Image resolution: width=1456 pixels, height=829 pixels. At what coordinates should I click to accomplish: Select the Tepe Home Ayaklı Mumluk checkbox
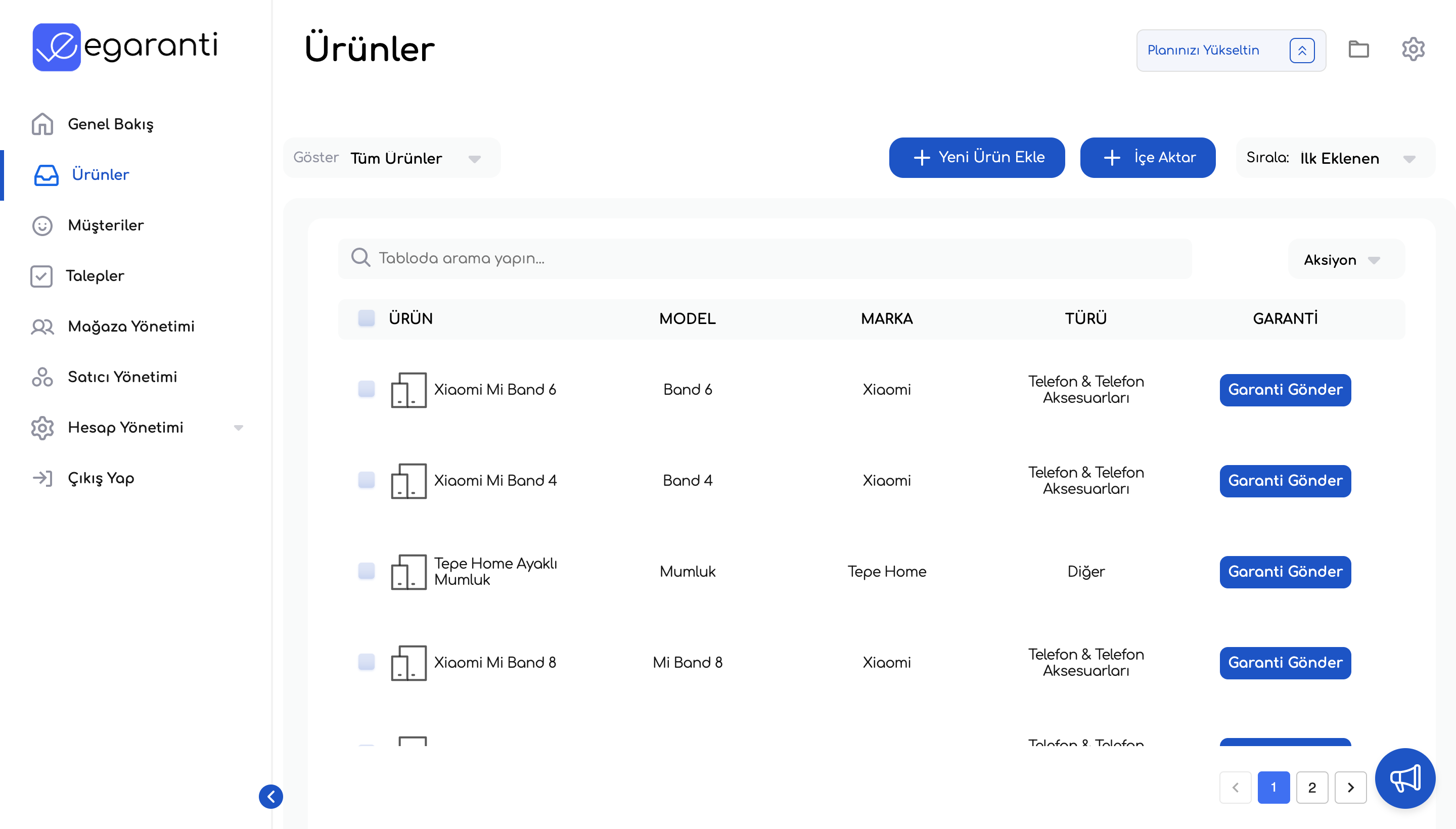[x=366, y=571]
